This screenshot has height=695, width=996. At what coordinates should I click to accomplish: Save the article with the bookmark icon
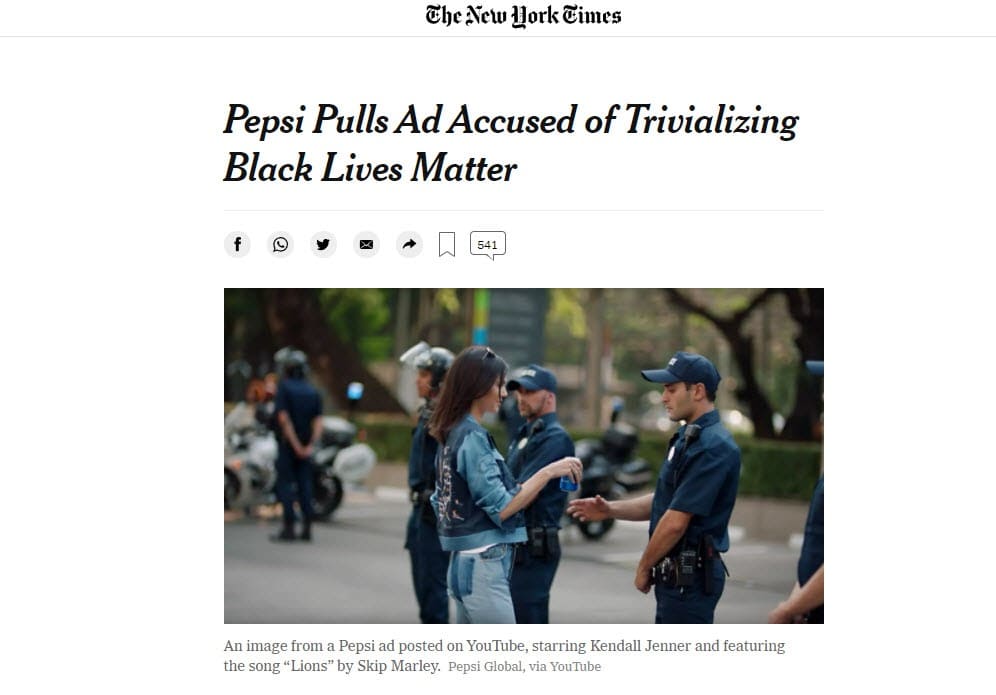(447, 244)
